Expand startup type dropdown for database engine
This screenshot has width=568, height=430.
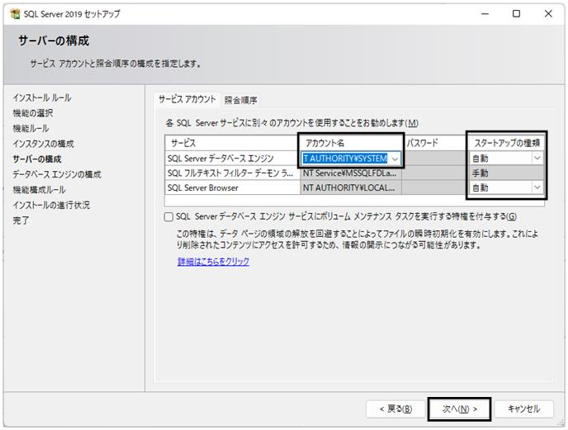[x=537, y=158]
